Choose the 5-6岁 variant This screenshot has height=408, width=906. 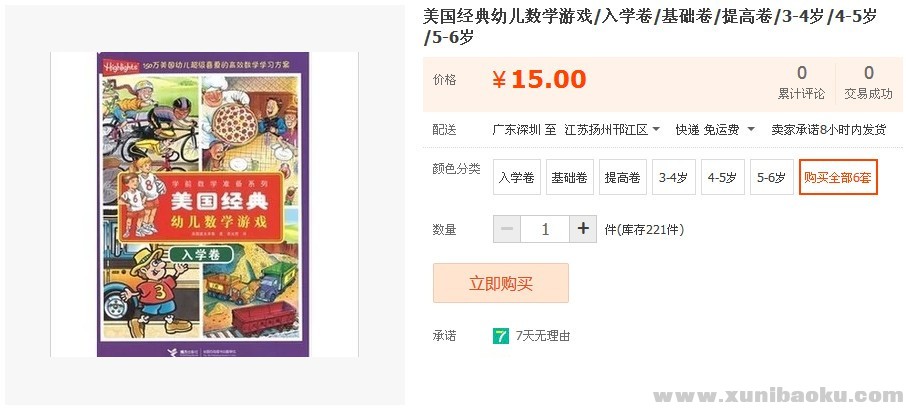click(772, 177)
